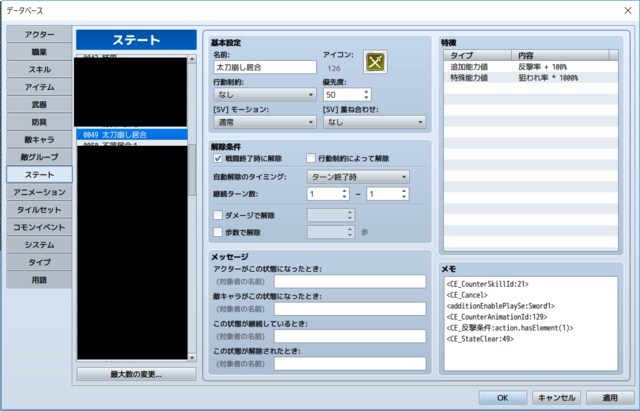Click the state list scrollbar thumb

192,170
